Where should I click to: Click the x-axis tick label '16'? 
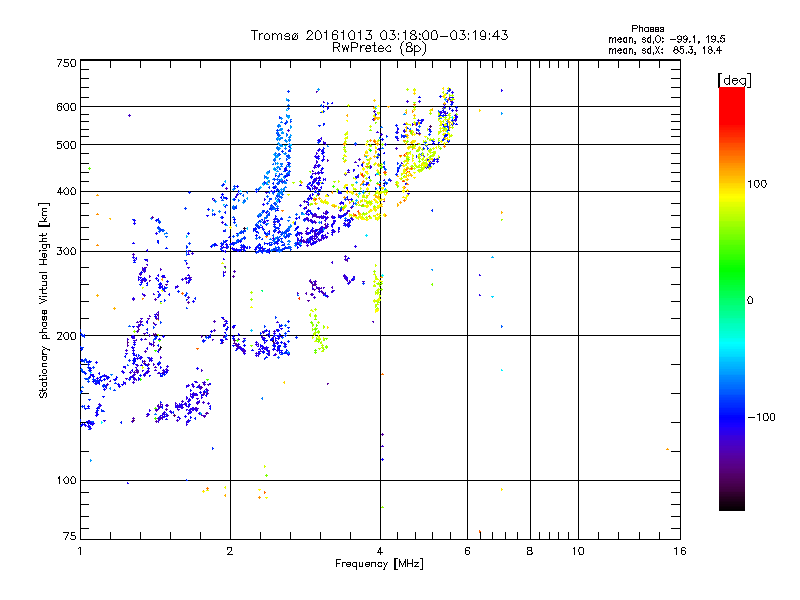click(x=680, y=551)
